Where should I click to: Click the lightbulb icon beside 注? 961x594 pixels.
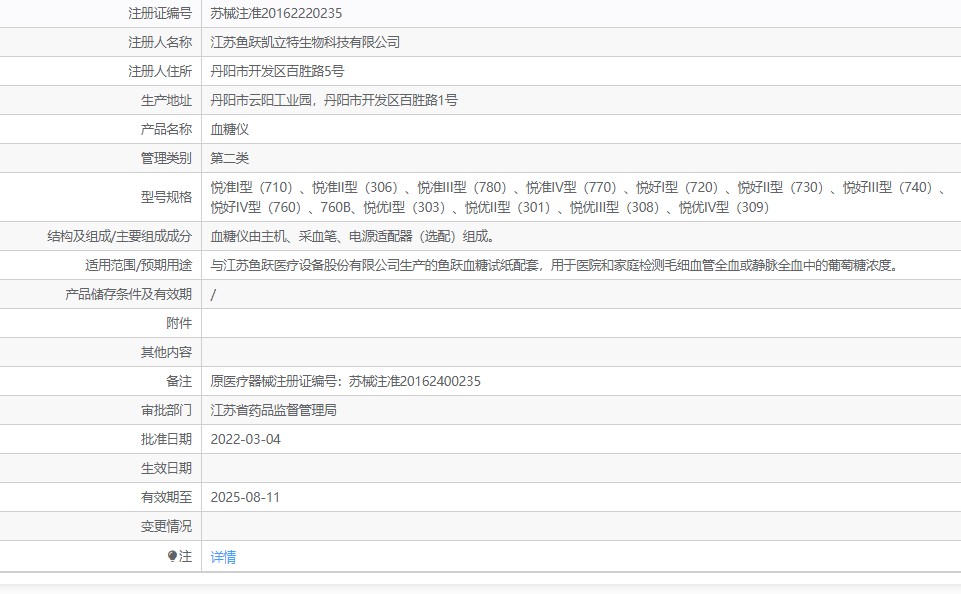coord(172,556)
